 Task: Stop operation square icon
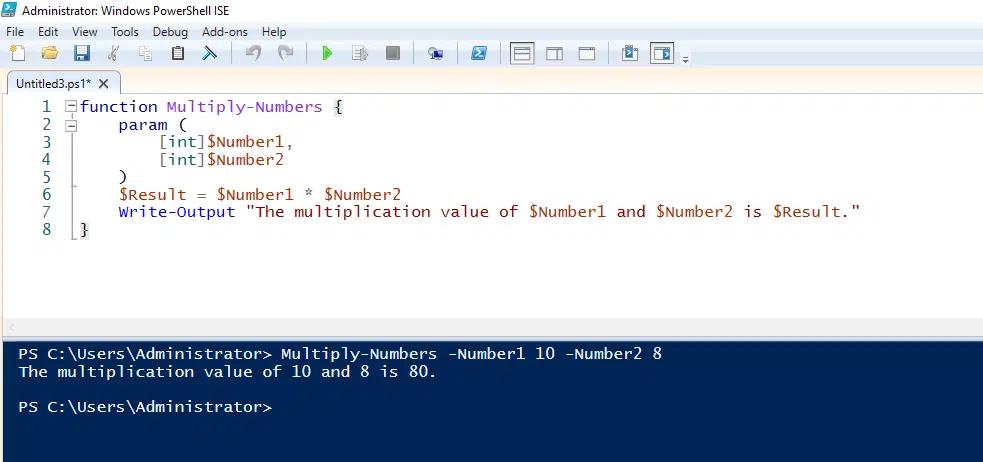[x=392, y=53]
